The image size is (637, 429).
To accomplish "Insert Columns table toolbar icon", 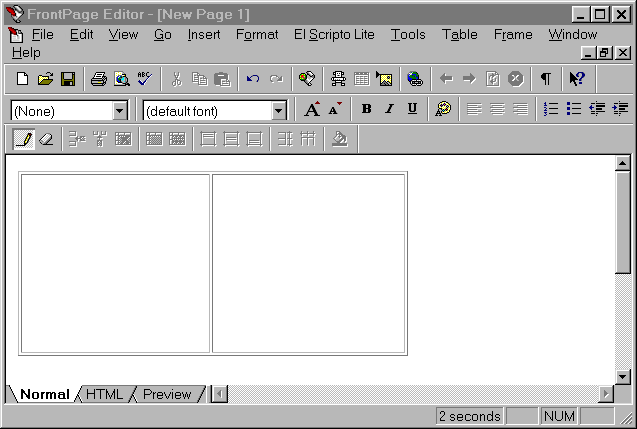I will pos(100,139).
